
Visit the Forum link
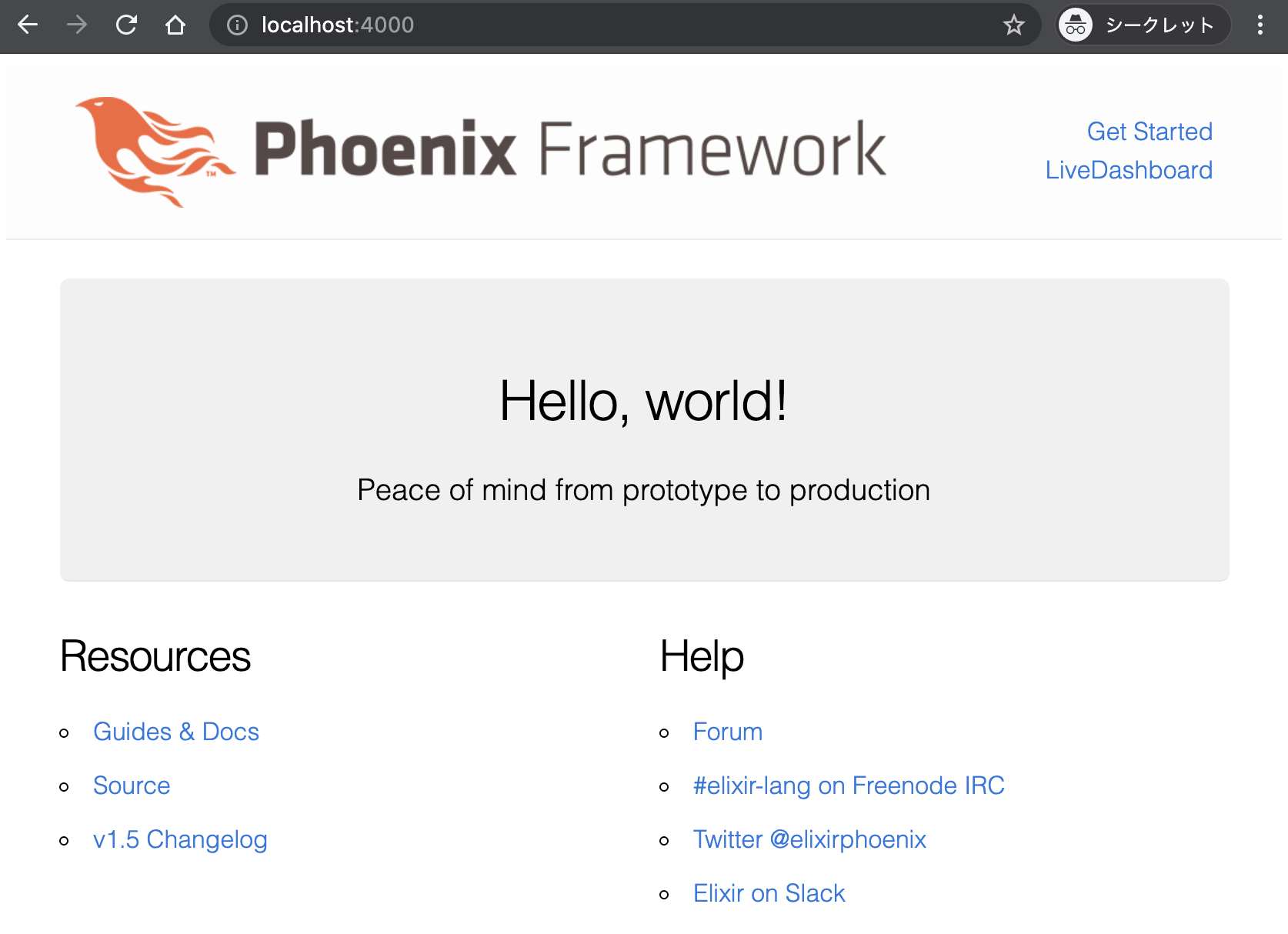(x=728, y=732)
